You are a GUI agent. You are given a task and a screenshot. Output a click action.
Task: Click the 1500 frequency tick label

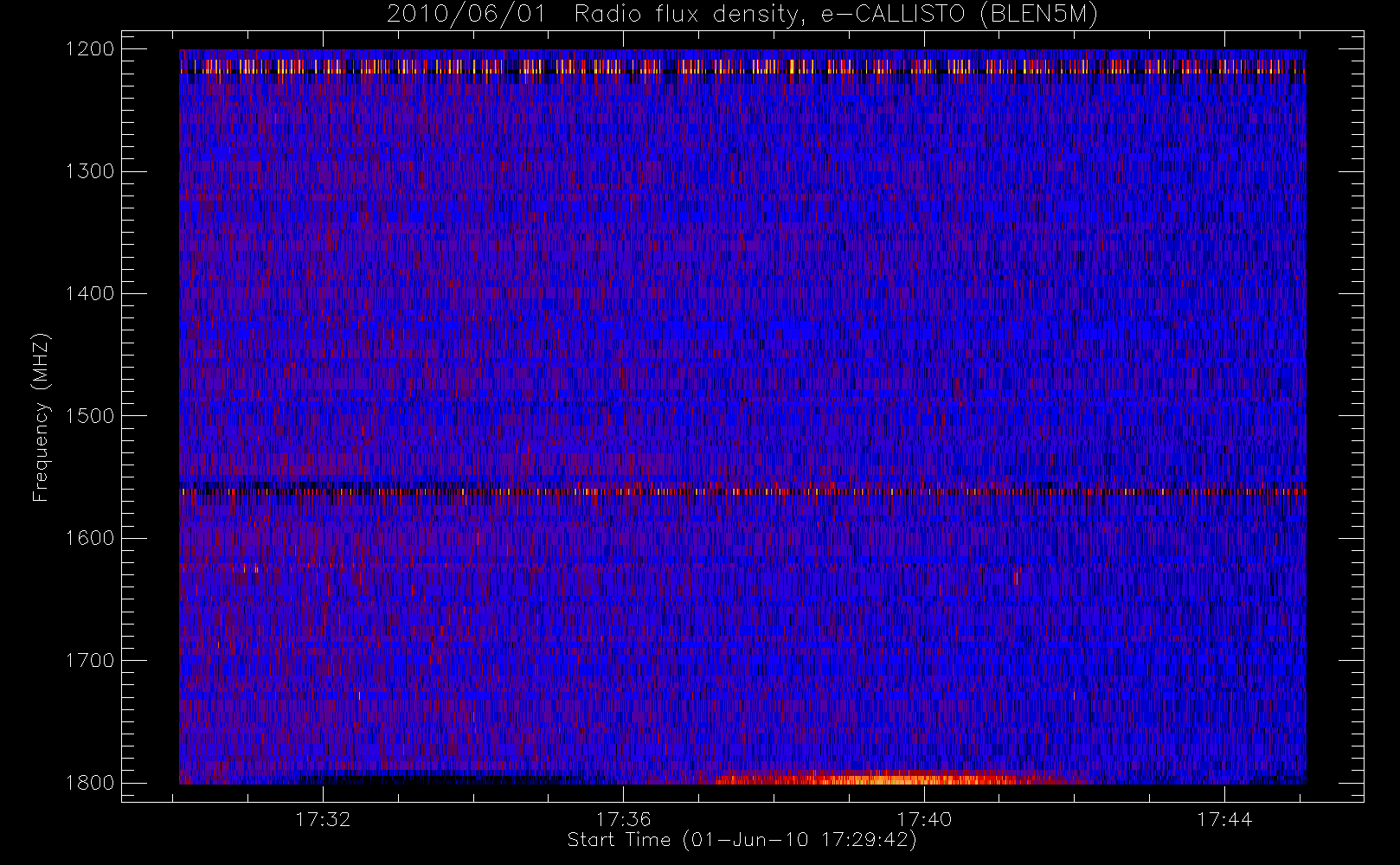[x=90, y=416]
